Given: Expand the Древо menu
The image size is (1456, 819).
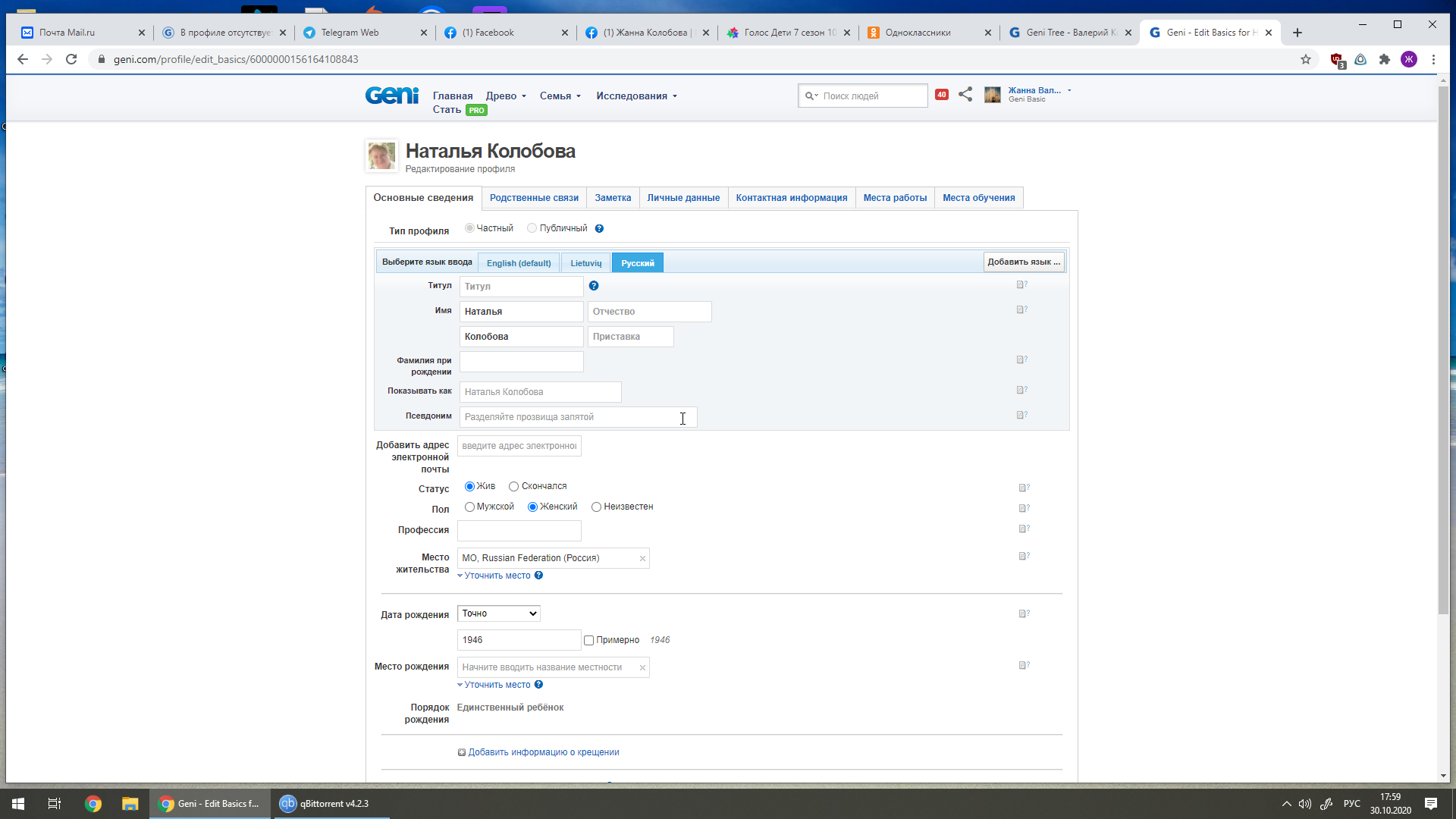Looking at the screenshot, I should pyautogui.click(x=506, y=96).
